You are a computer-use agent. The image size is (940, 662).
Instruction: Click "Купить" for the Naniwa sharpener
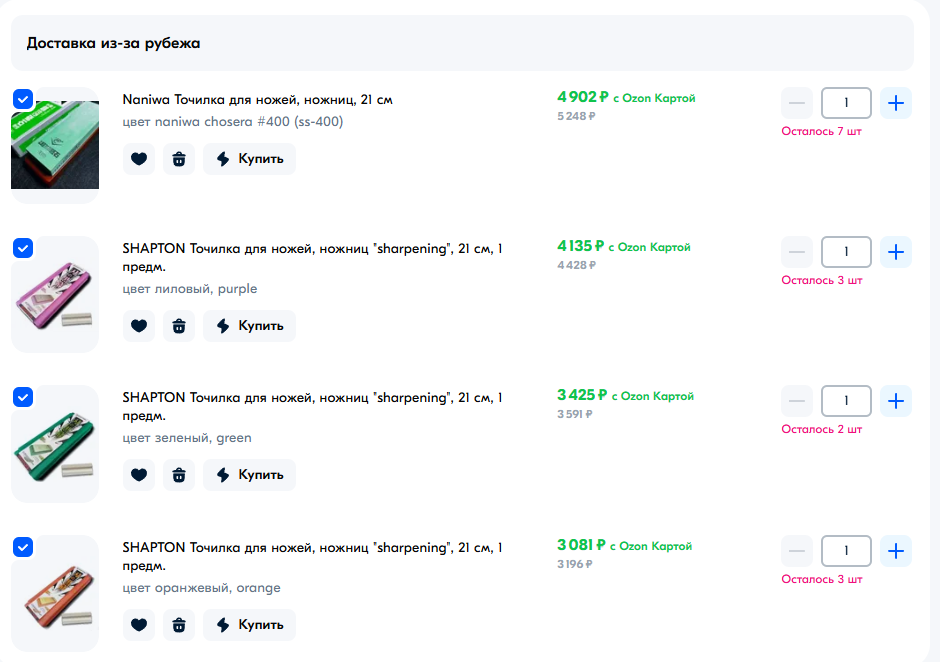click(250, 159)
